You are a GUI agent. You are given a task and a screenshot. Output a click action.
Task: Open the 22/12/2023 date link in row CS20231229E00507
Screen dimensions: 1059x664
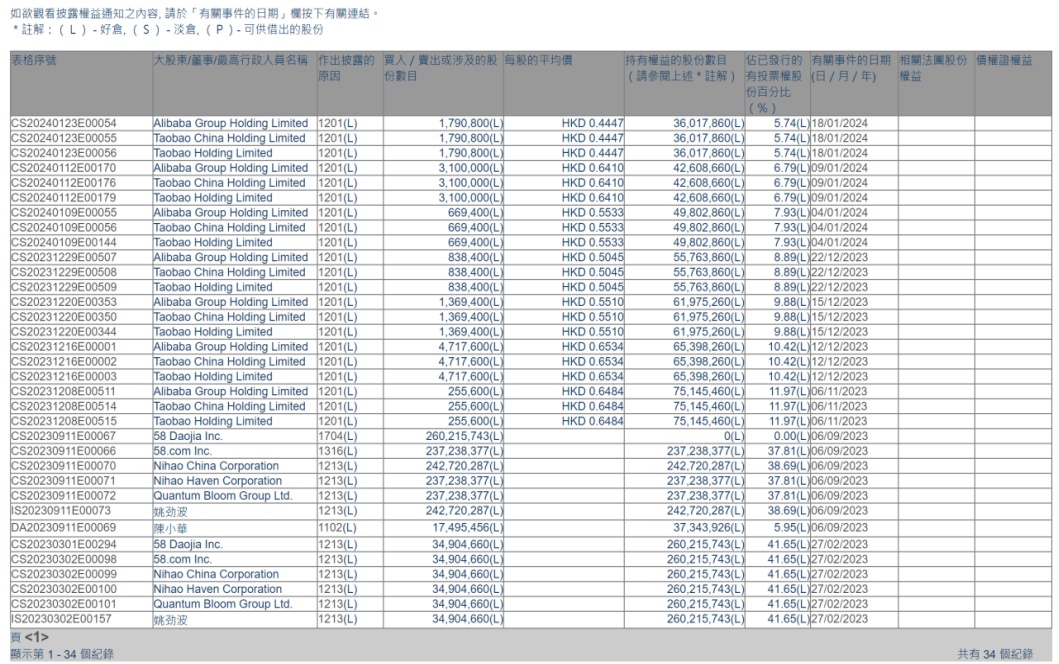point(840,257)
